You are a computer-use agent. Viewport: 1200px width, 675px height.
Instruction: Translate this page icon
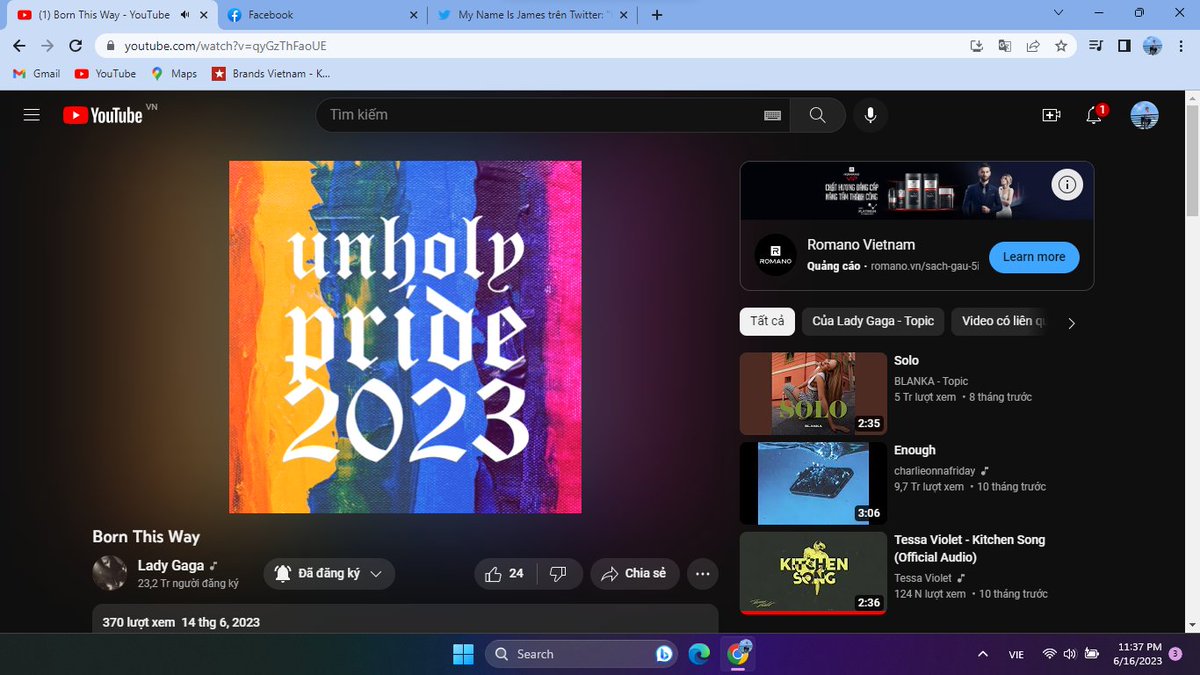[1005, 46]
